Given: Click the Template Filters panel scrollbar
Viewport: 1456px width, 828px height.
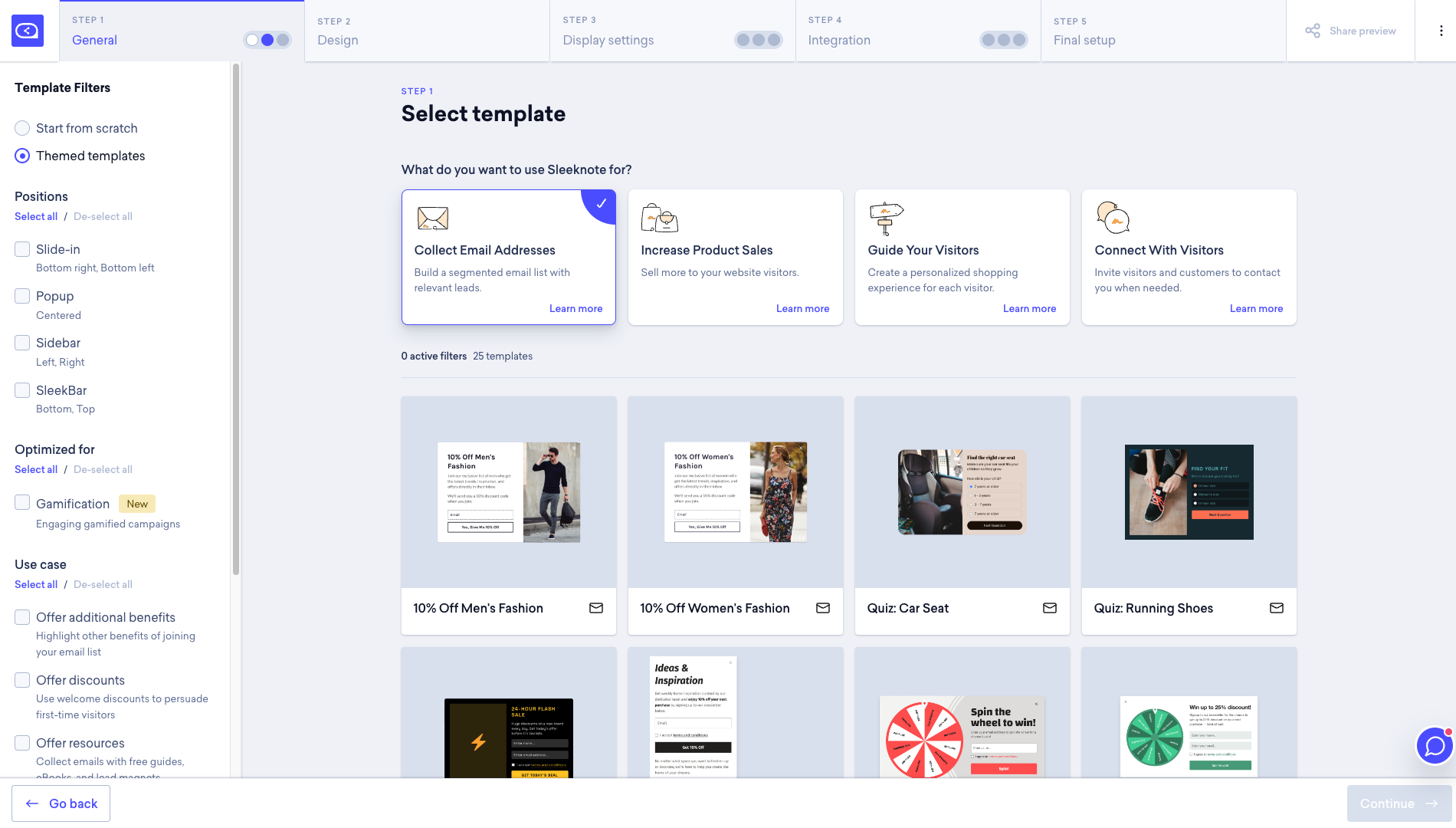Looking at the screenshot, I should point(236,318).
